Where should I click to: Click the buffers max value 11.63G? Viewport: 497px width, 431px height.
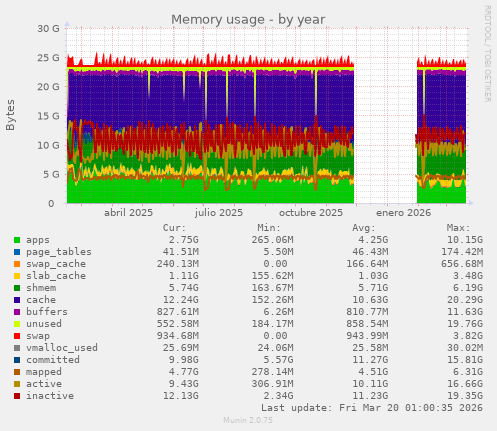click(465, 312)
